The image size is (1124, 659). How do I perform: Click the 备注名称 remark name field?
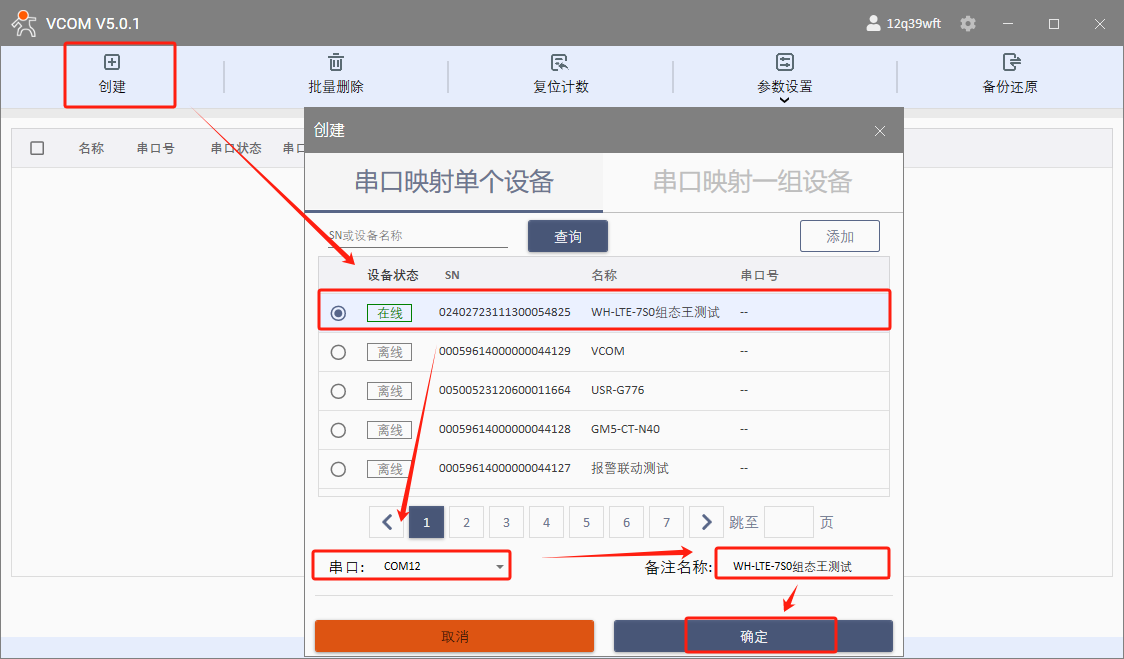click(802, 566)
